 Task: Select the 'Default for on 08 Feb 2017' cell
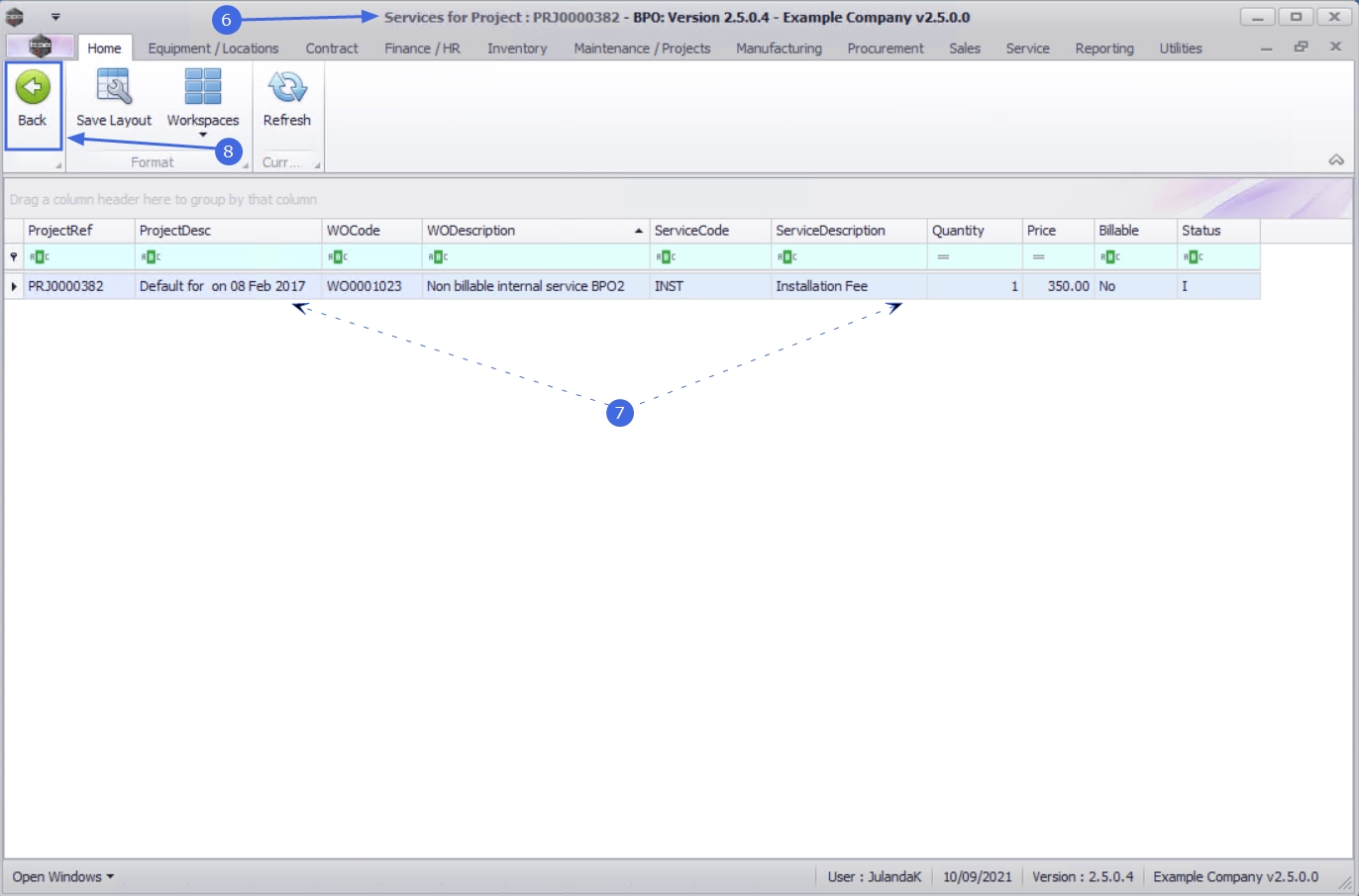tap(229, 286)
